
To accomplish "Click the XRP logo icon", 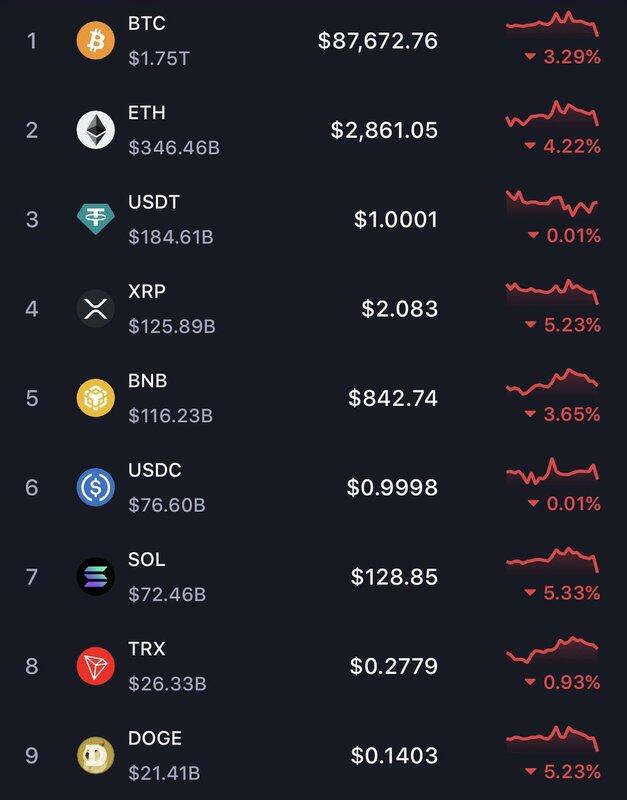I will tap(96, 308).
